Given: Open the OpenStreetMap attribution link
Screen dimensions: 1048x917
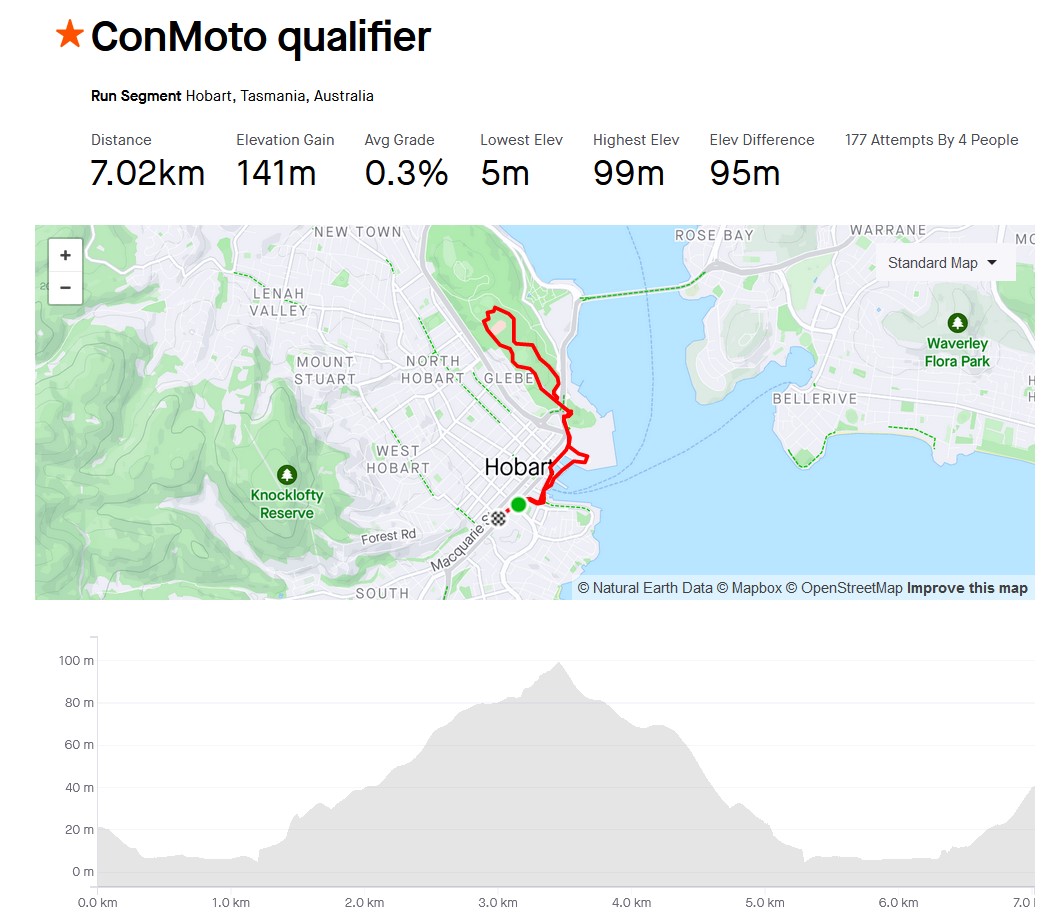Looking at the screenshot, I should click(843, 588).
